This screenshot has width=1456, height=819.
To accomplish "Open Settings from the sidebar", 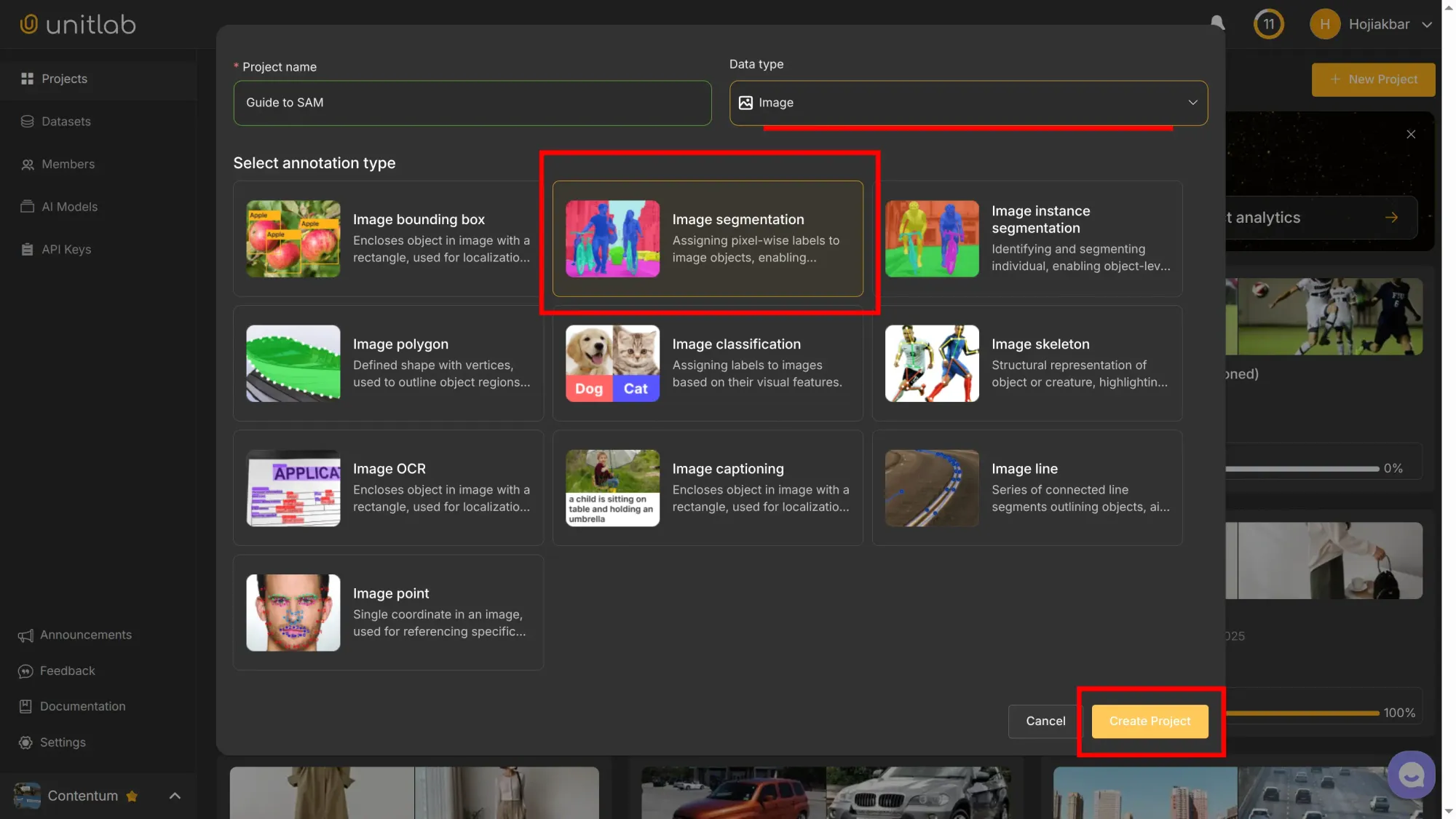I will [x=25, y=742].
